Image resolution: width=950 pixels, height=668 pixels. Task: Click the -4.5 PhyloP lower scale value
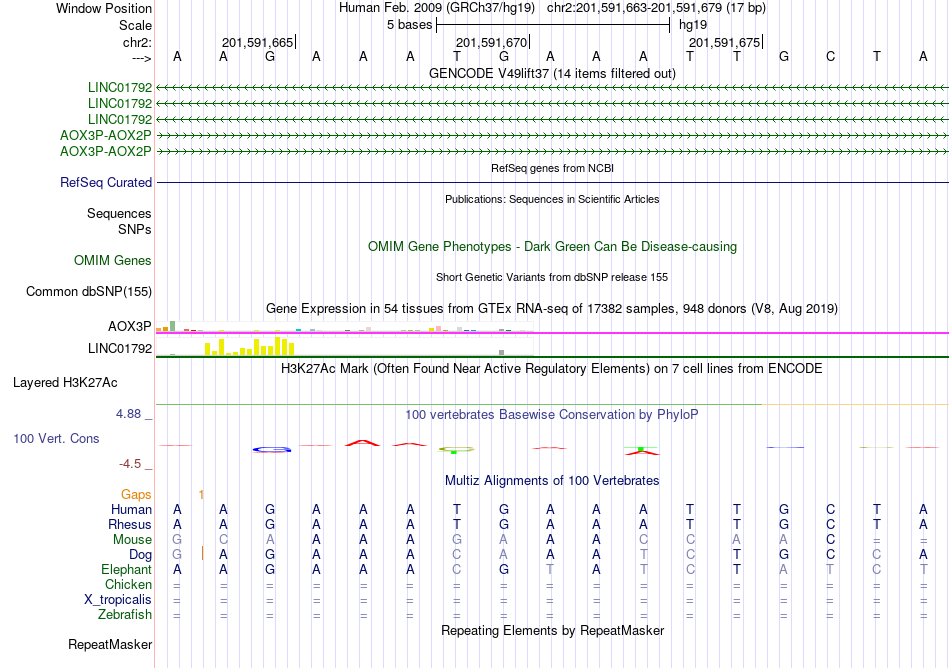pos(130,464)
